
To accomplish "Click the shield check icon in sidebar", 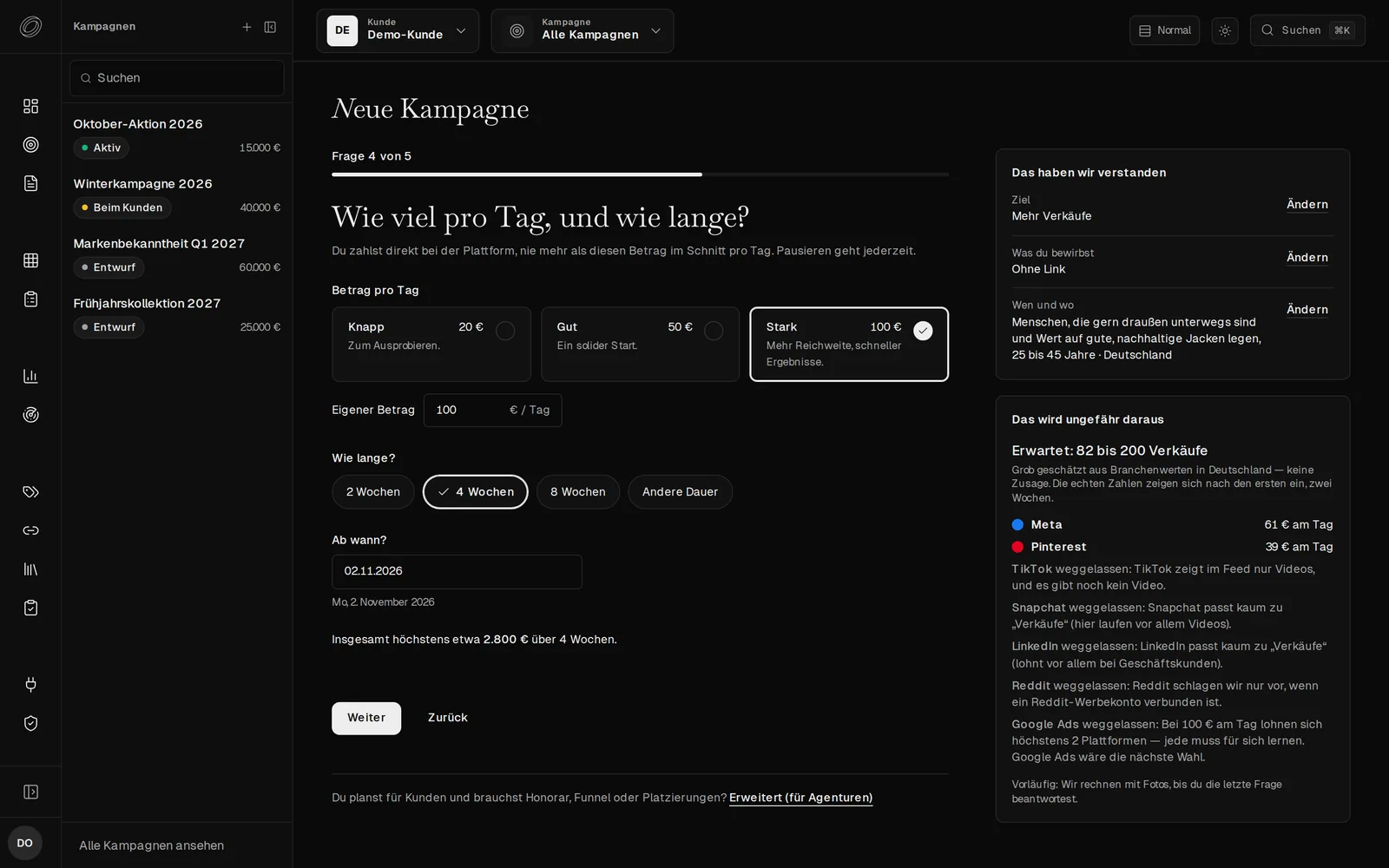I will (30, 723).
